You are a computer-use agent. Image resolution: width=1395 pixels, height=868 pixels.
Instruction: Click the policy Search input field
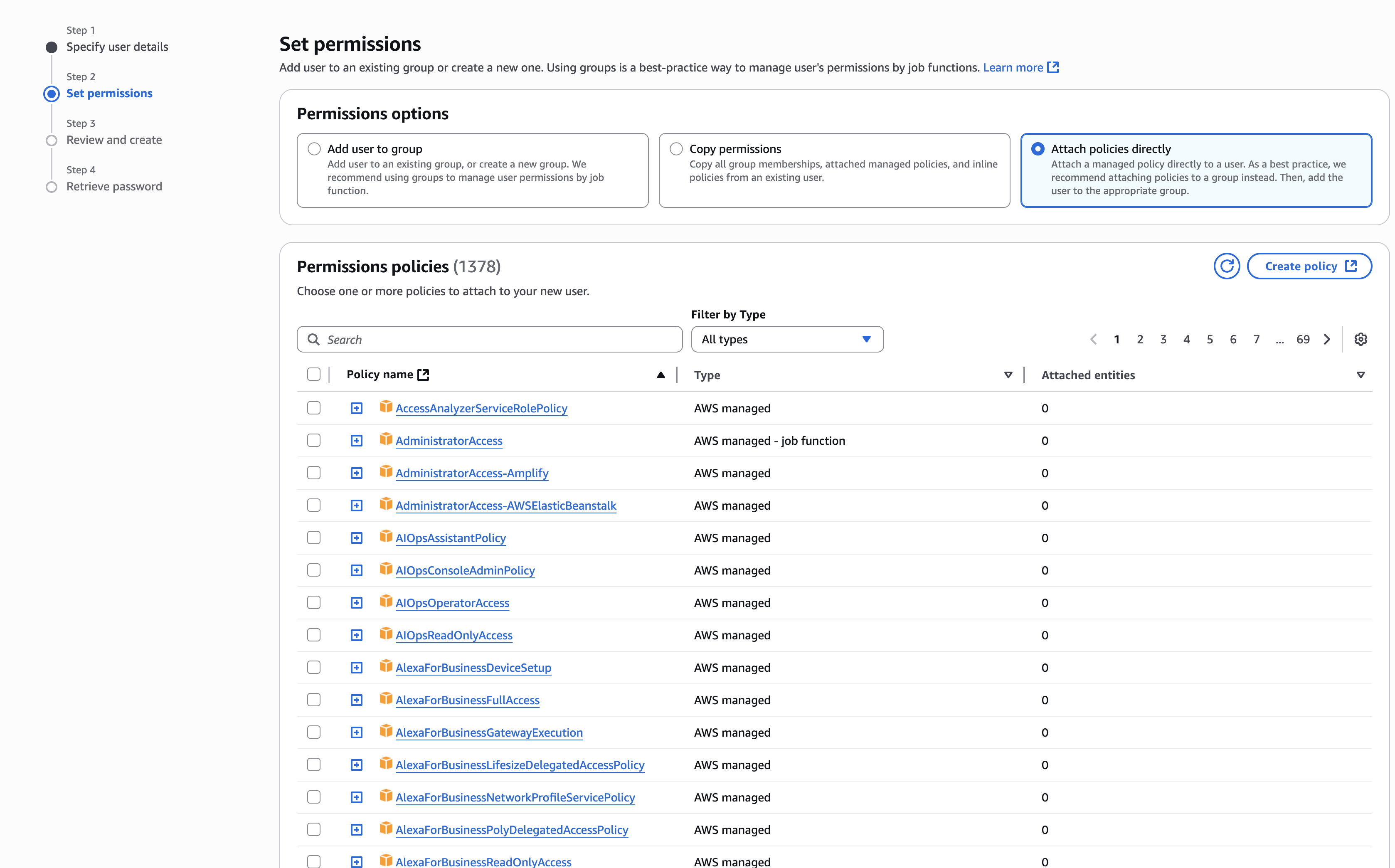click(490, 339)
